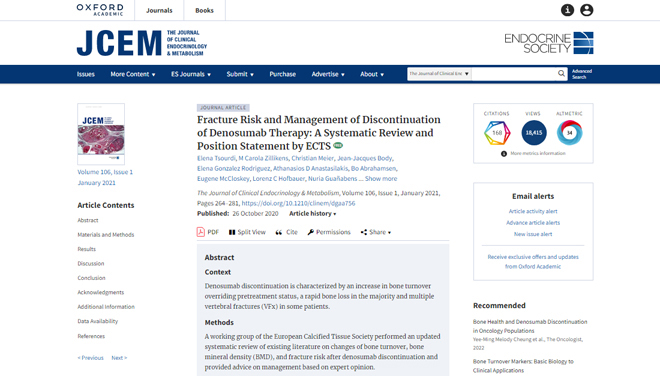Open Split View layout
Image resolution: width=660 pixels, height=376 pixels.
point(247,232)
